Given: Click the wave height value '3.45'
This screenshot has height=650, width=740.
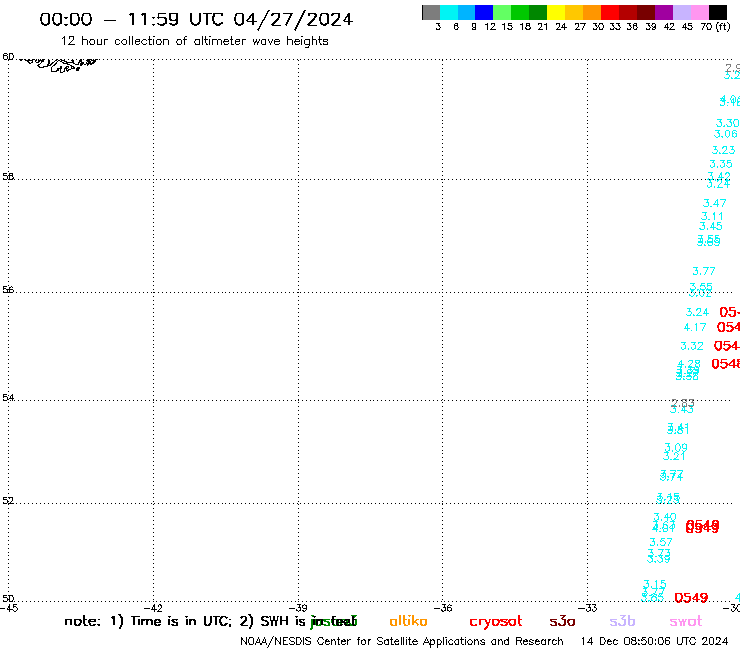Looking at the screenshot, I should click(711, 227).
